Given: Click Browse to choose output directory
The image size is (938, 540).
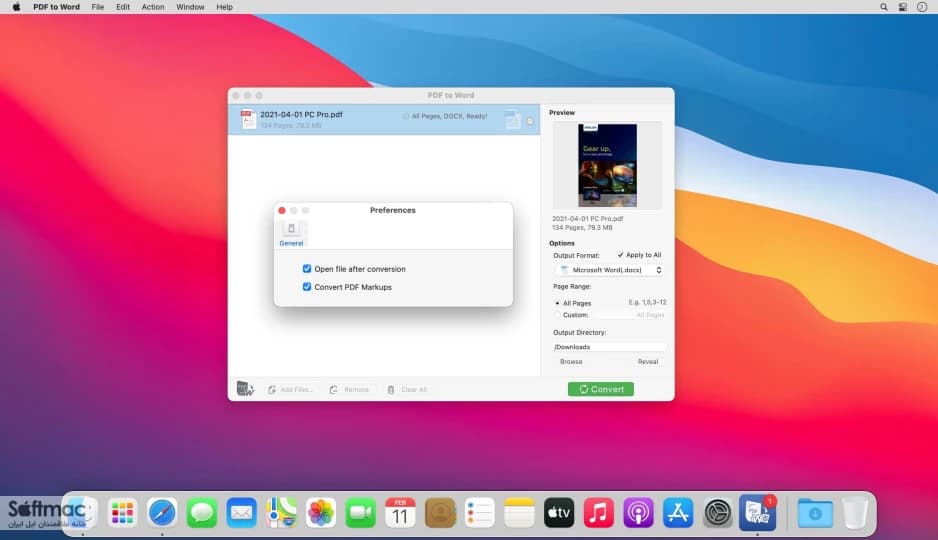Looking at the screenshot, I should coord(571,362).
